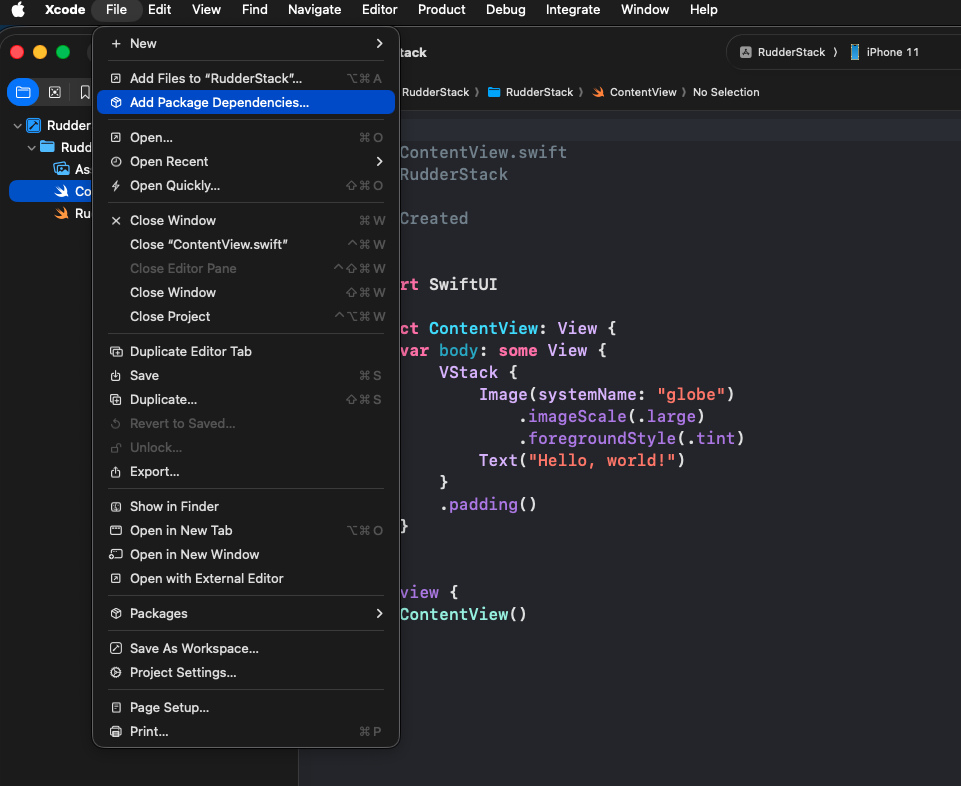Open the View menu

click(206, 10)
